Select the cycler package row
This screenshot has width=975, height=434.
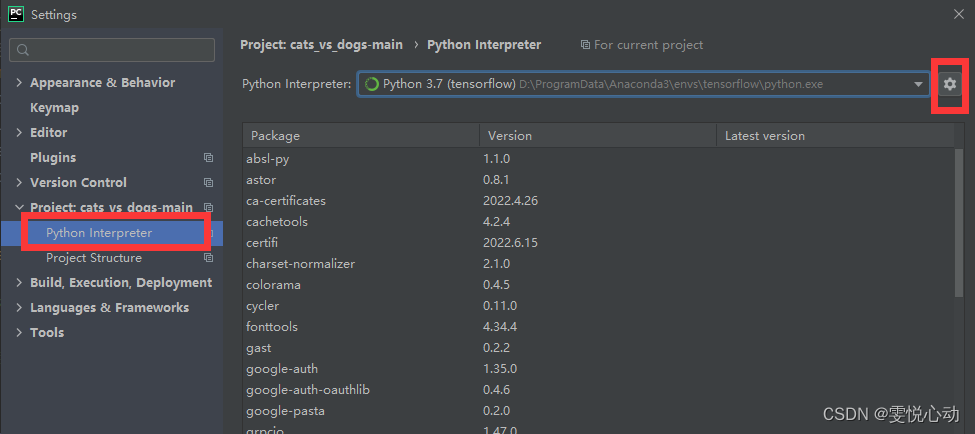[598, 306]
